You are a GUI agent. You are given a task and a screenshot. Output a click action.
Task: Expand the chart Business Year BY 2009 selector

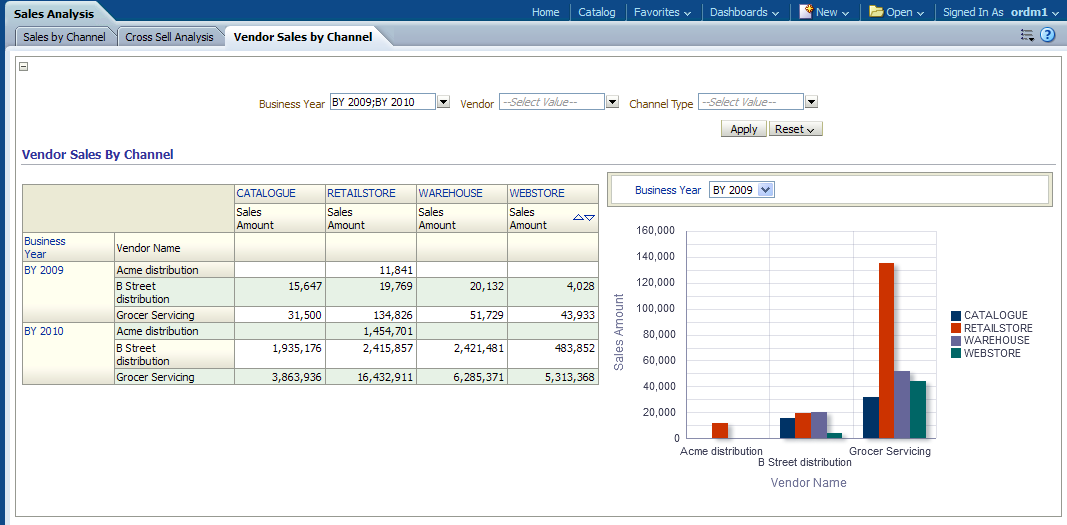coord(766,190)
